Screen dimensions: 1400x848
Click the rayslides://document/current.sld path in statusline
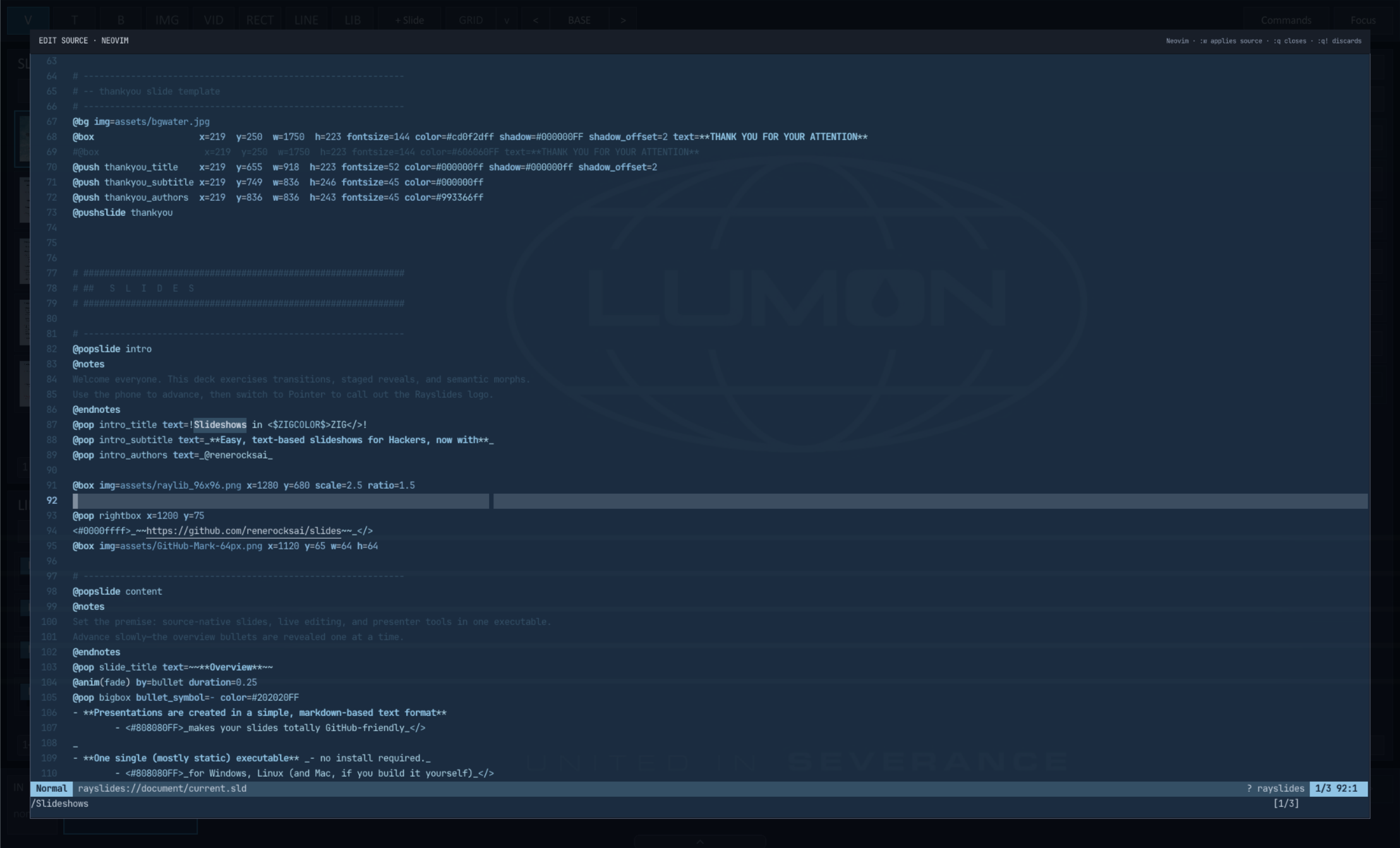[162, 788]
